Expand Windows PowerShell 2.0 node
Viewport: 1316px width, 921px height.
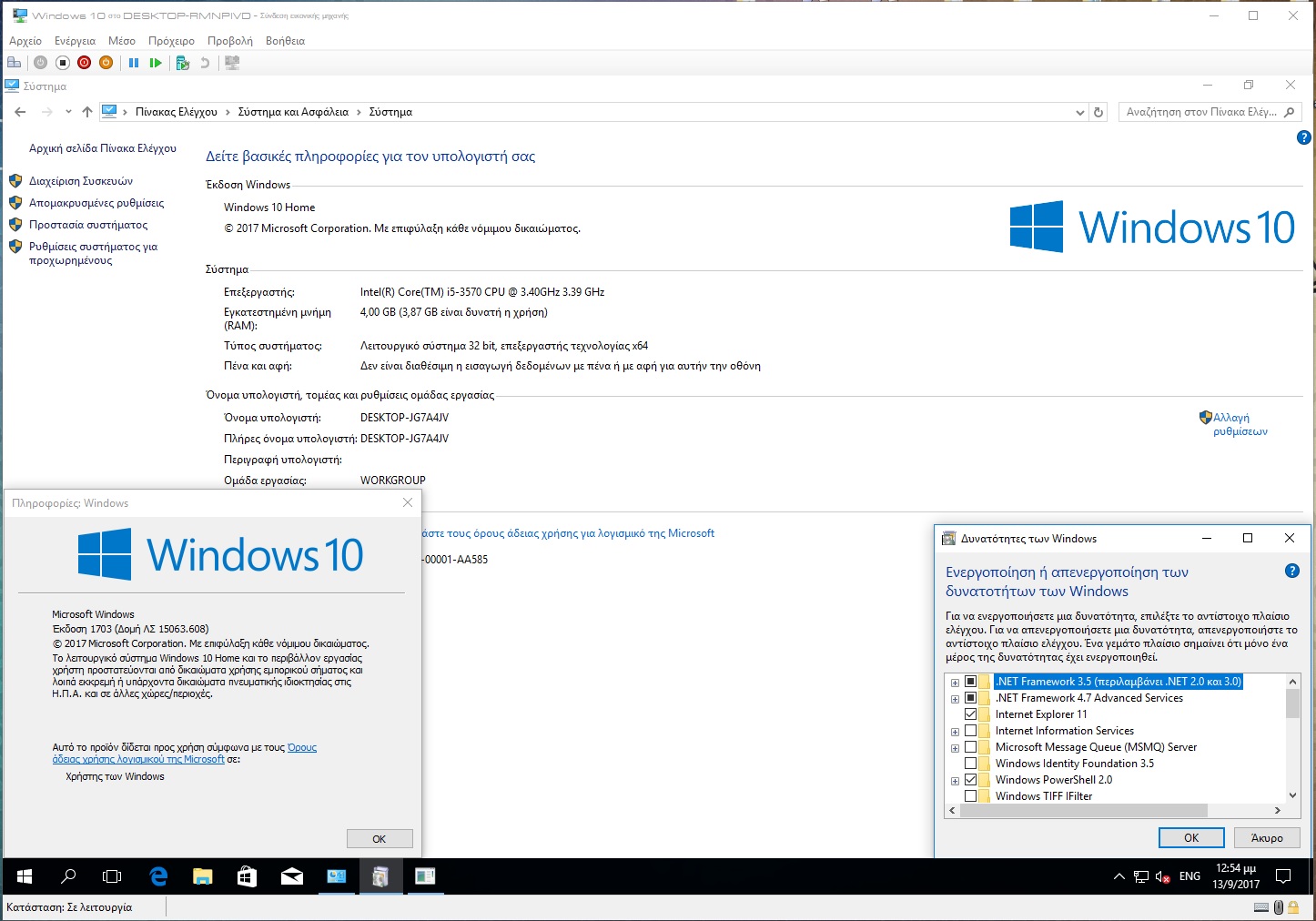tap(955, 781)
